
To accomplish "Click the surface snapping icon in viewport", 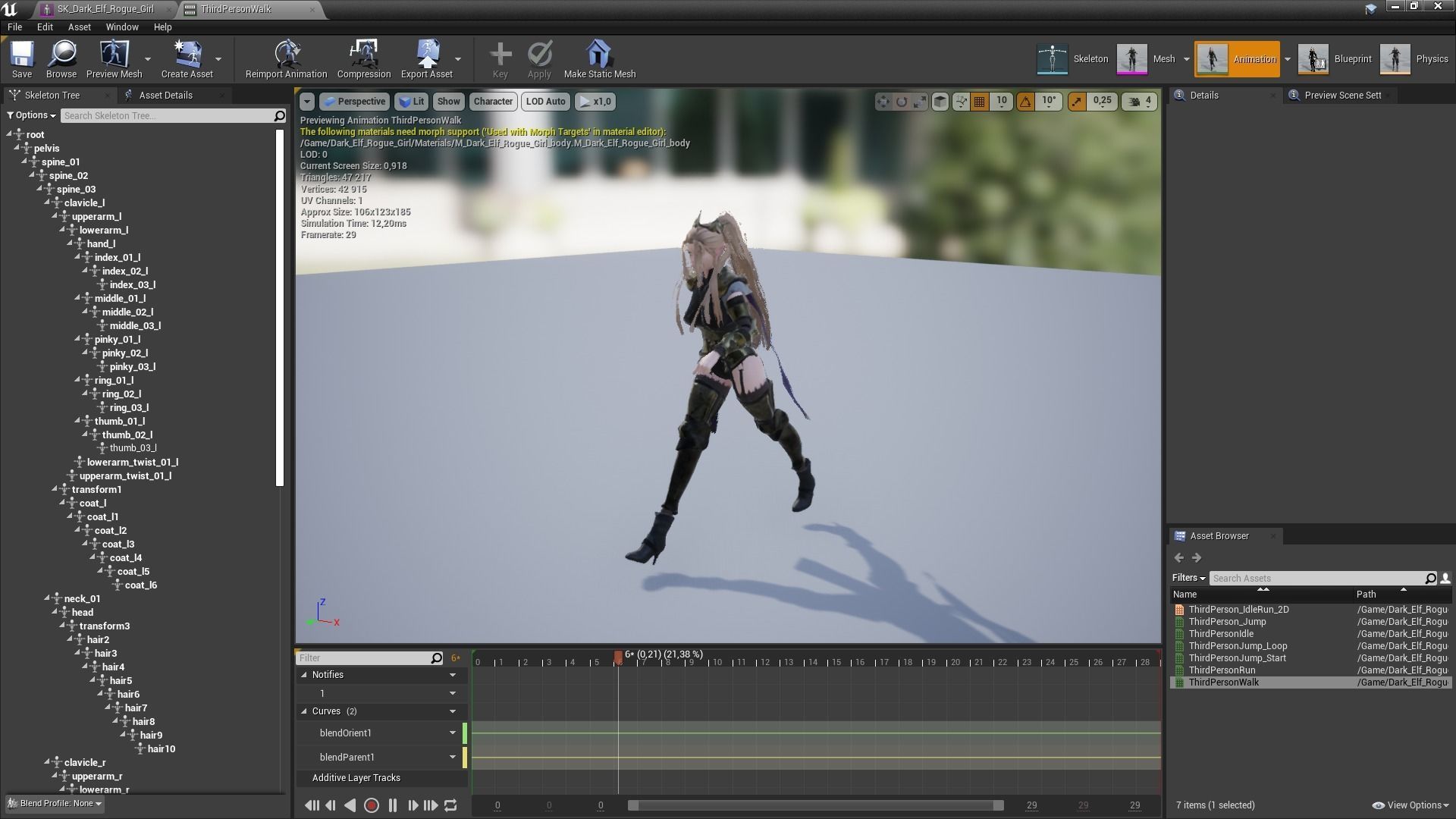I will tap(961, 102).
